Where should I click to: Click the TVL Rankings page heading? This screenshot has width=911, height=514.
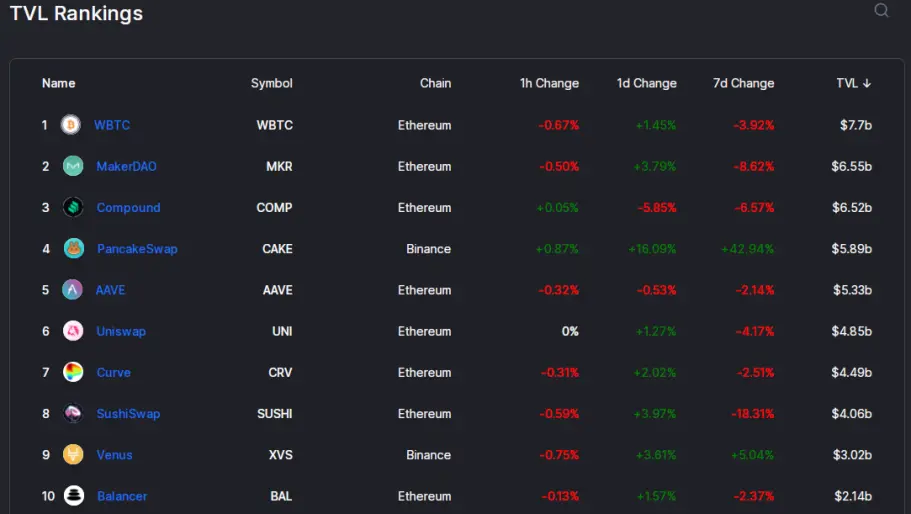point(76,13)
